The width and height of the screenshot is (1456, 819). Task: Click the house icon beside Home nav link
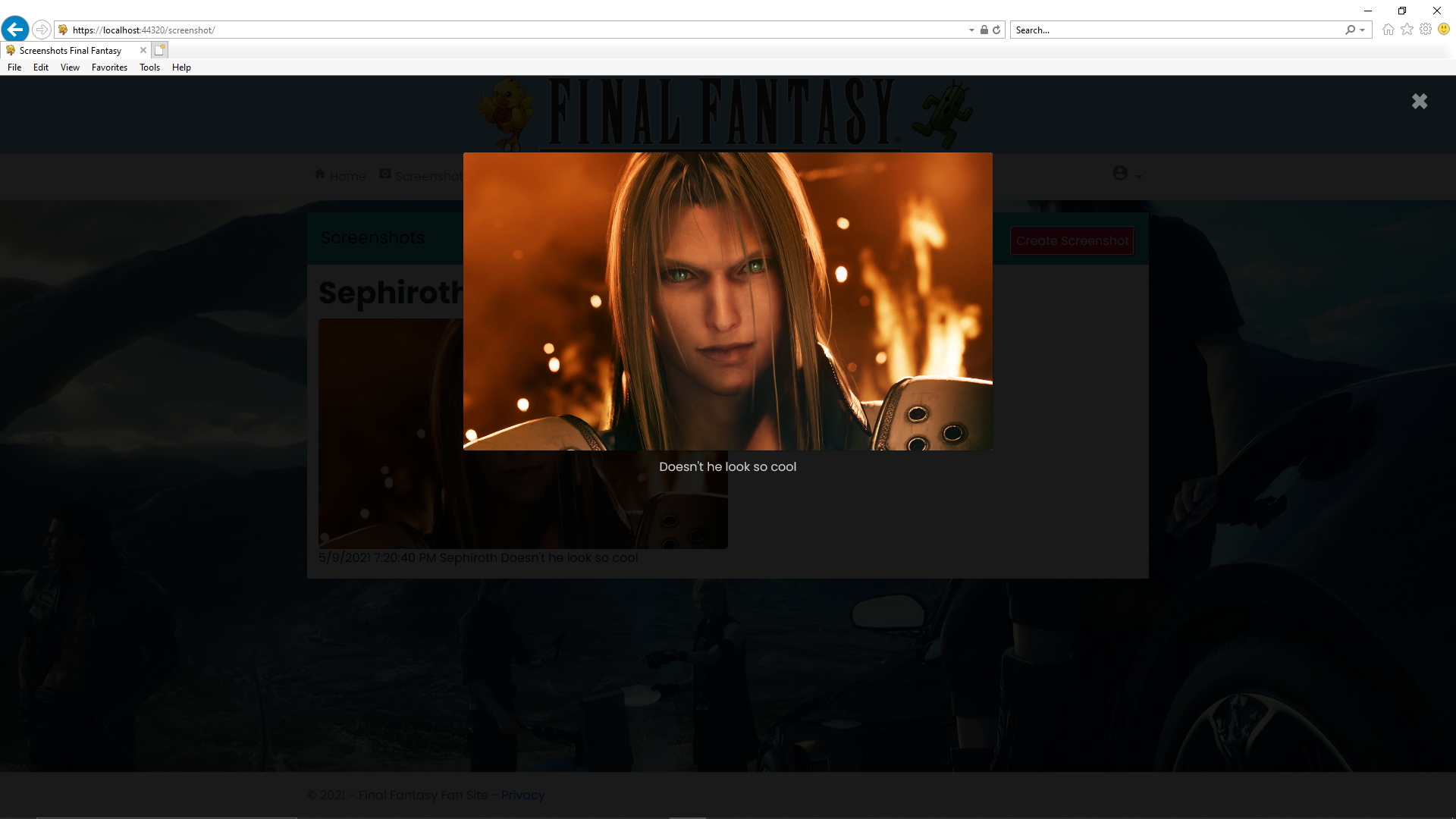click(x=320, y=174)
